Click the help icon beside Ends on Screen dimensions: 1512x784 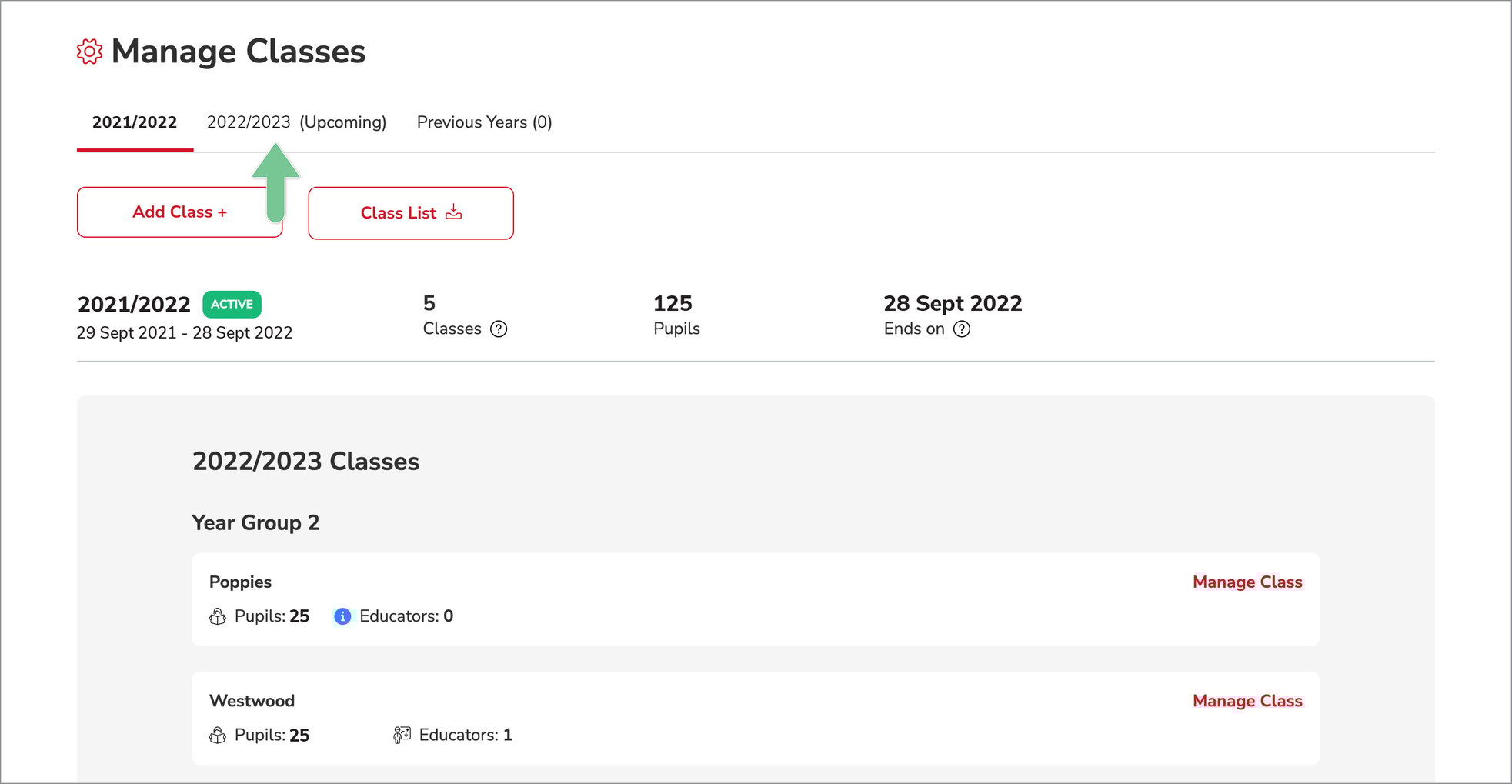[962, 329]
